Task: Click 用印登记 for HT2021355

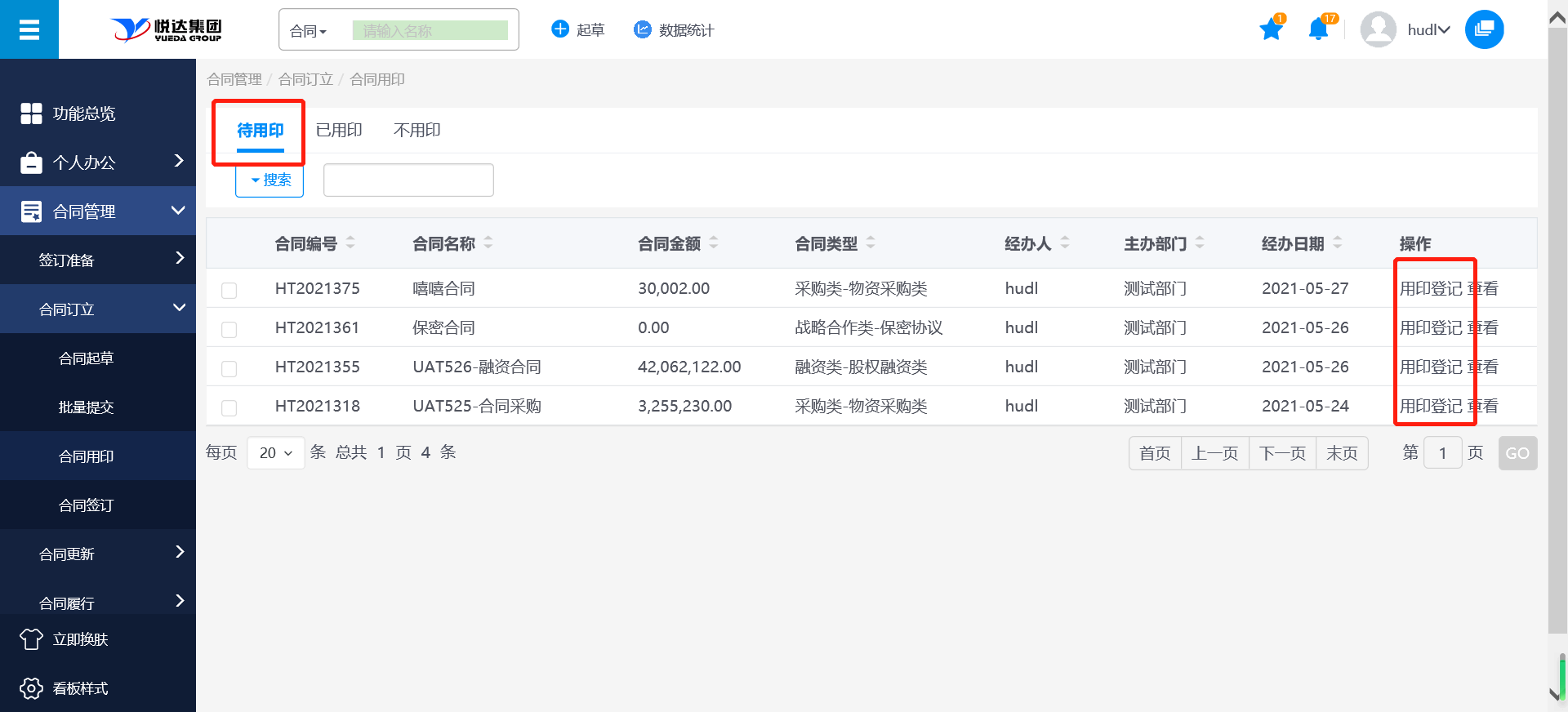Action: click(1431, 367)
